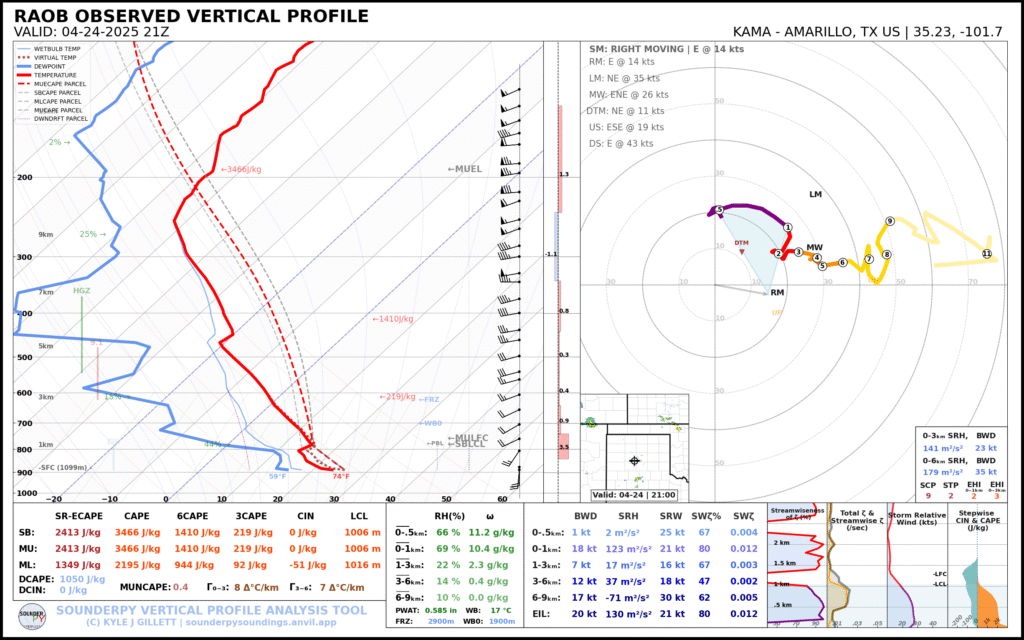
Task: Click the RM storm motion label
Action: [x=777, y=293]
